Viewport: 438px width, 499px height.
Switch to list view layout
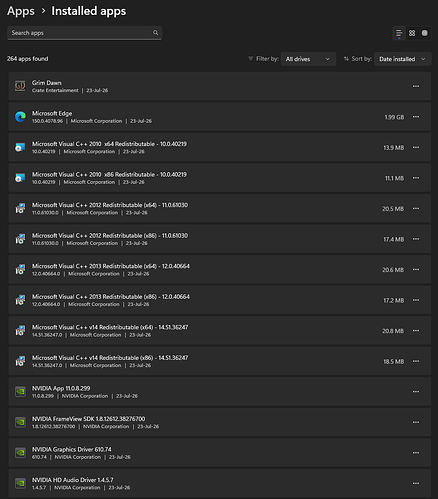[x=399, y=33]
